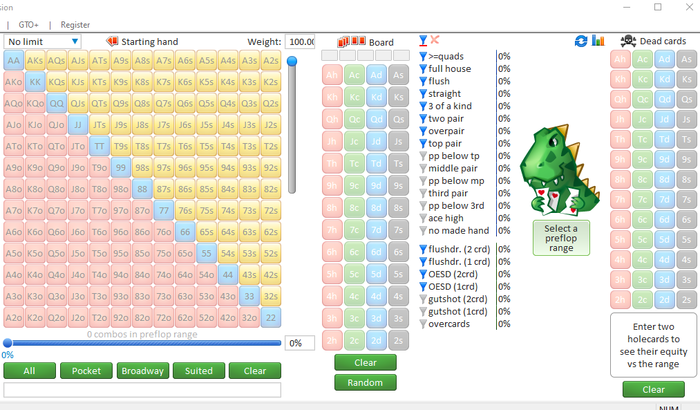Click the board cards icon
This screenshot has width=700, height=410.
(352, 42)
